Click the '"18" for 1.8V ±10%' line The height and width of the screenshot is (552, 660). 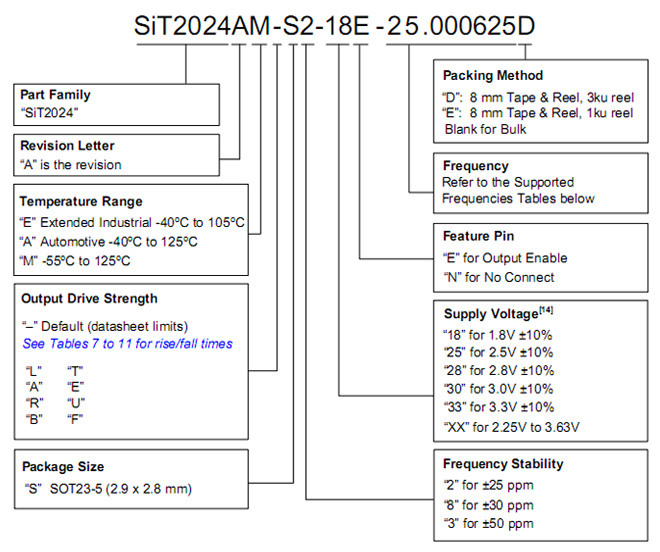click(498, 335)
